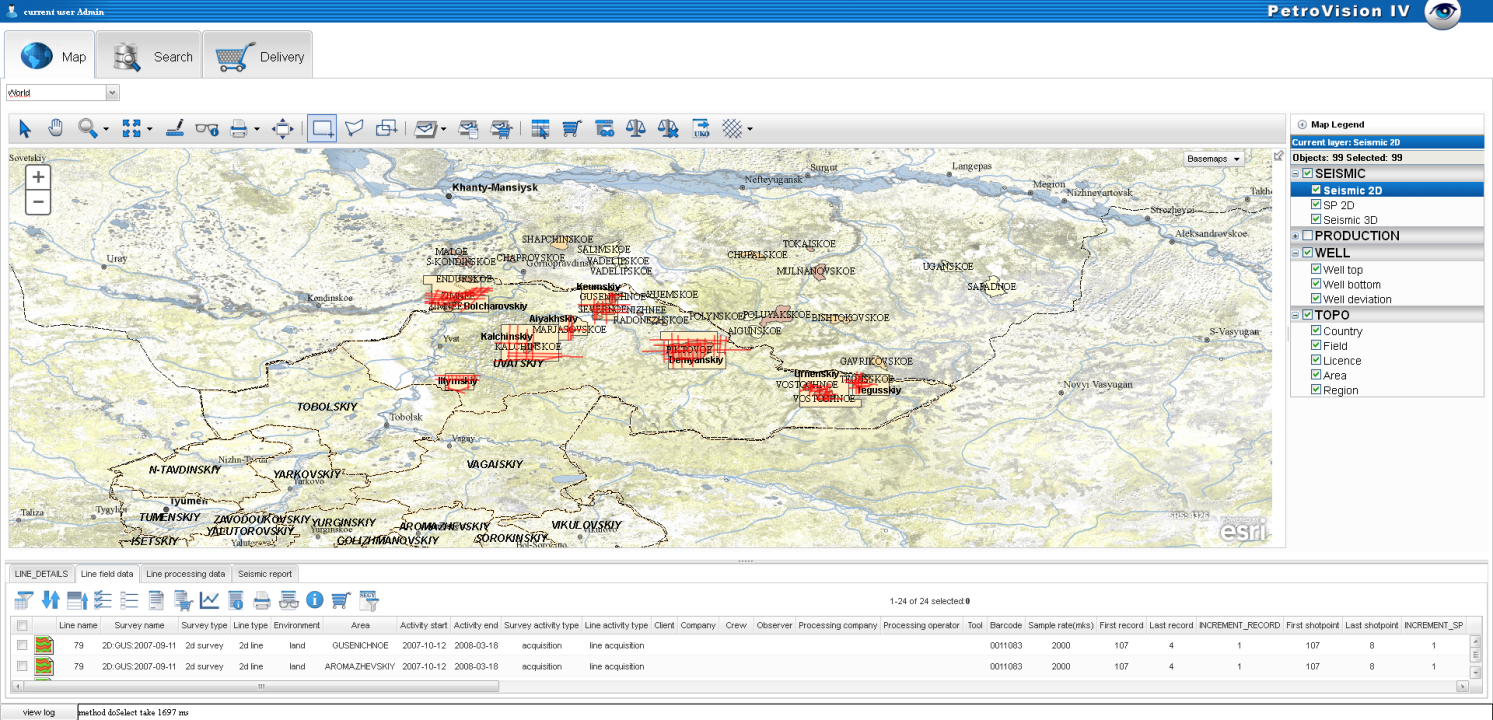Click the AROMAZHEVSKIY area cell
The height and width of the screenshot is (720, 1493).
click(x=359, y=666)
